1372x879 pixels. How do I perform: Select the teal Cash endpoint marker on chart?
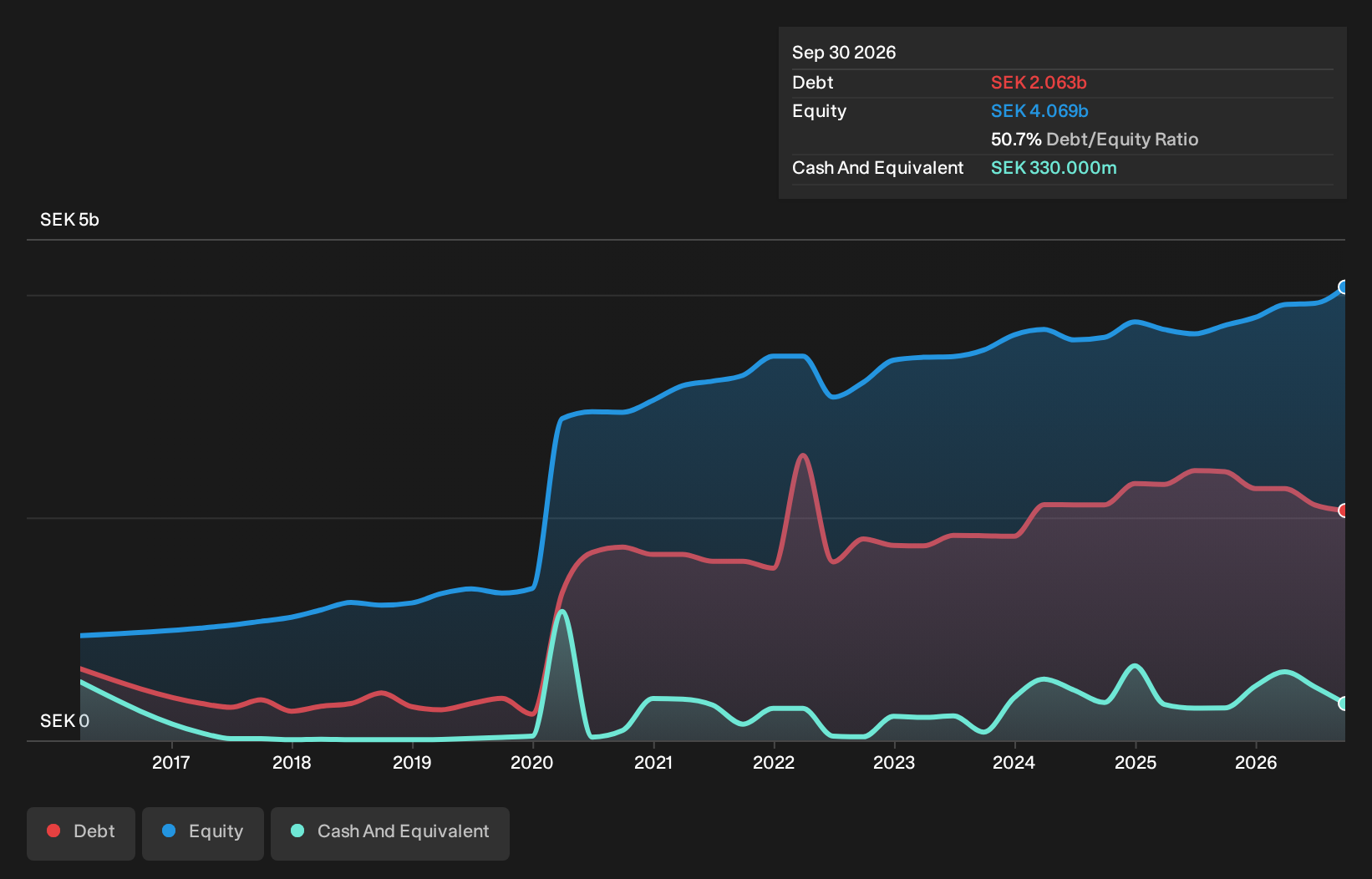point(1344,704)
